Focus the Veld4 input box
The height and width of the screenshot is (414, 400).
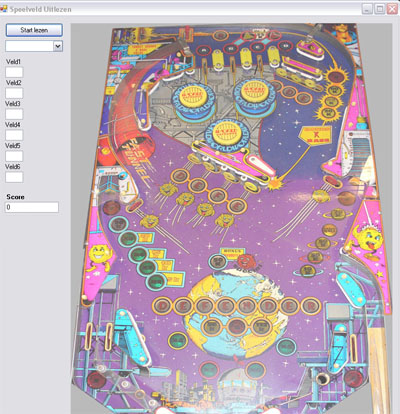click(x=14, y=135)
